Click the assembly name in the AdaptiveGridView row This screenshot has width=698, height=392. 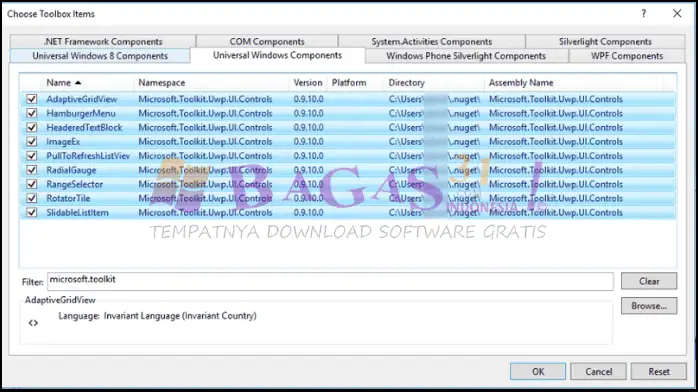556,99
